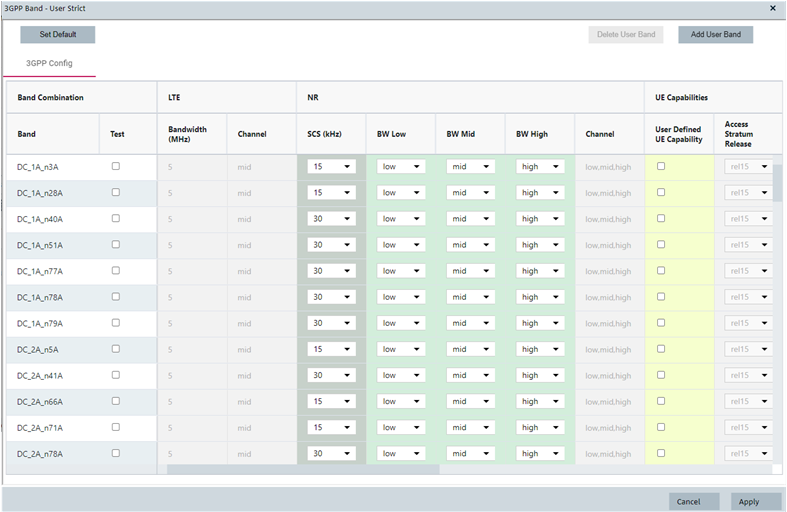Open SCS dropdown for DC_1A_n3A
Viewport: 787px width, 512px height.
pyautogui.click(x=332, y=167)
